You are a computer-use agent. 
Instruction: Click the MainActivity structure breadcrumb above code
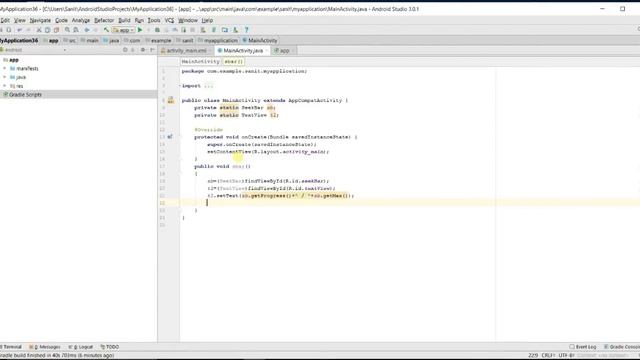201,61
